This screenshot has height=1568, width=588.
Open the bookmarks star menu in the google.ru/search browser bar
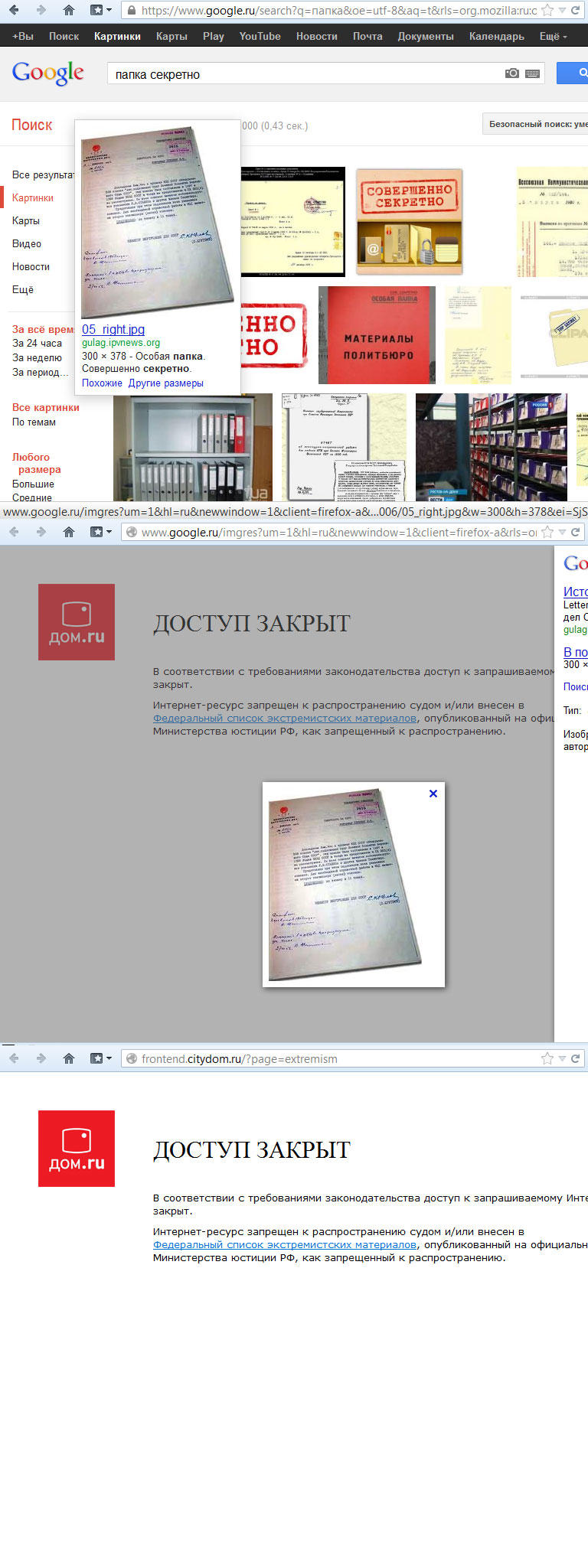tap(101, 10)
